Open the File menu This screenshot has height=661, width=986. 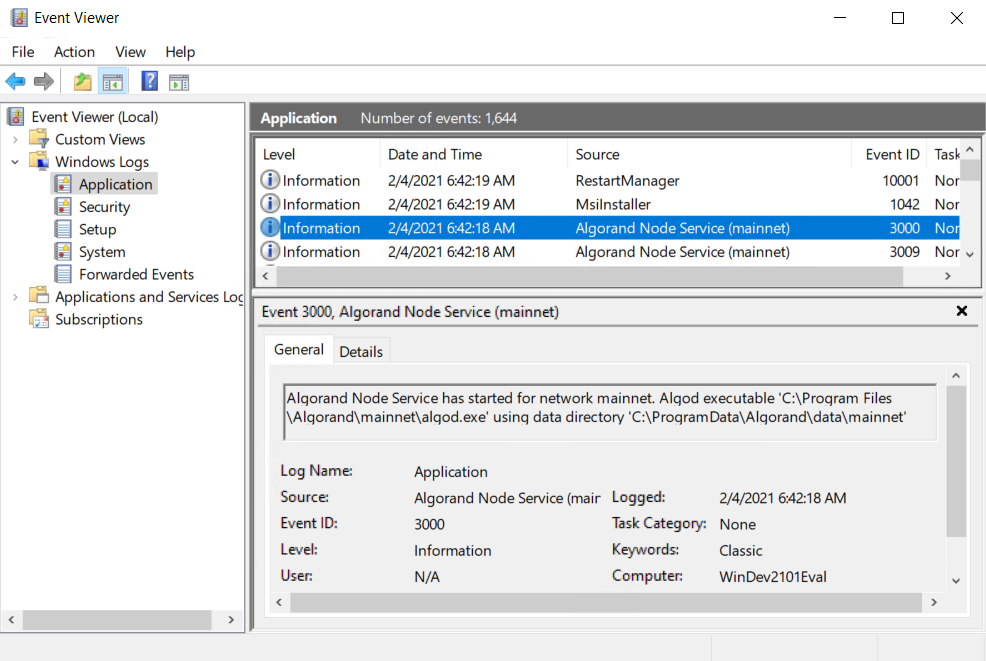point(23,52)
